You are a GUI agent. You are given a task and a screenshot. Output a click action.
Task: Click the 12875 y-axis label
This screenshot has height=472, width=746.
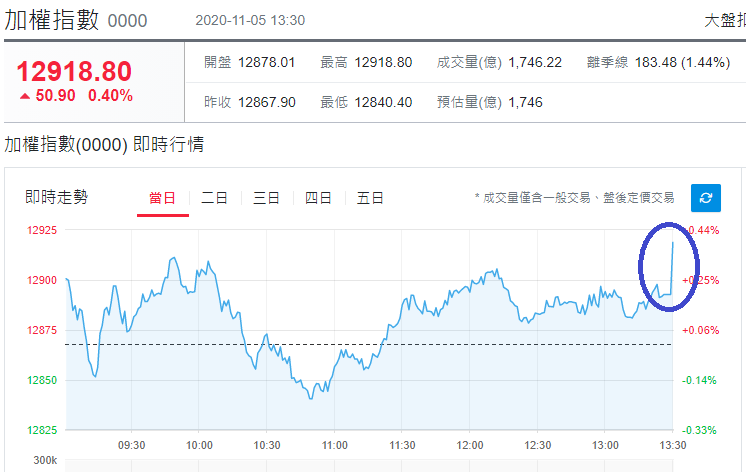[x=42, y=330]
